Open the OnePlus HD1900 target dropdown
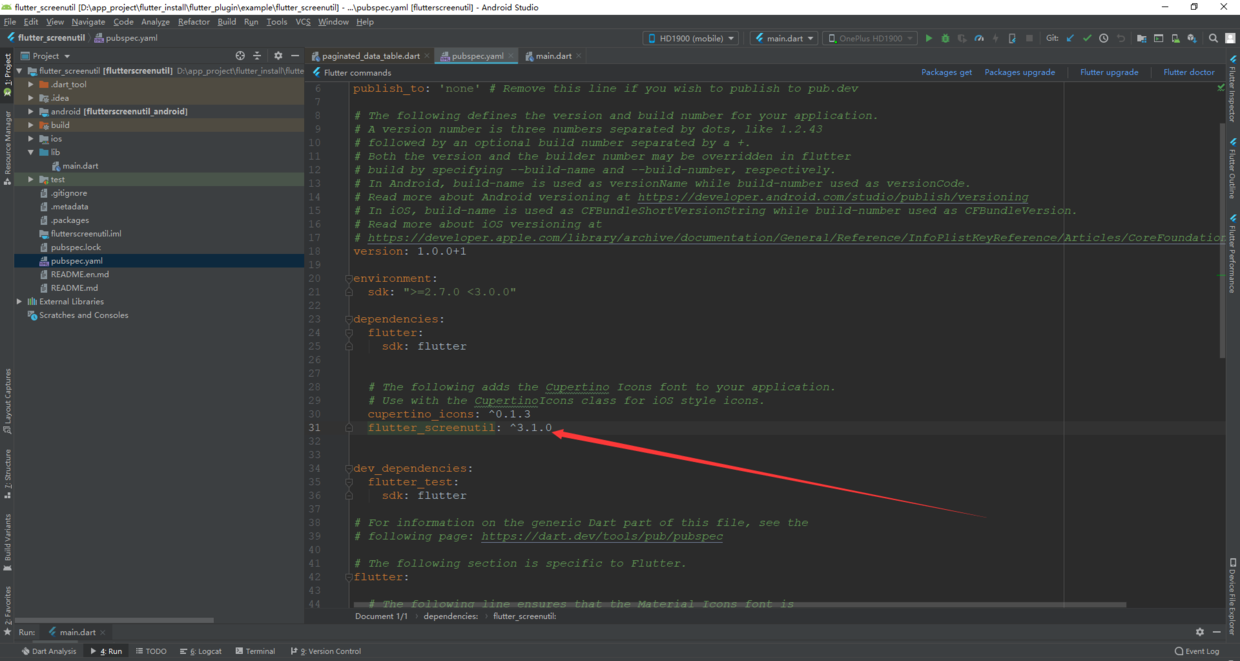The height and width of the screenshot is (661, 1240). 869,38
